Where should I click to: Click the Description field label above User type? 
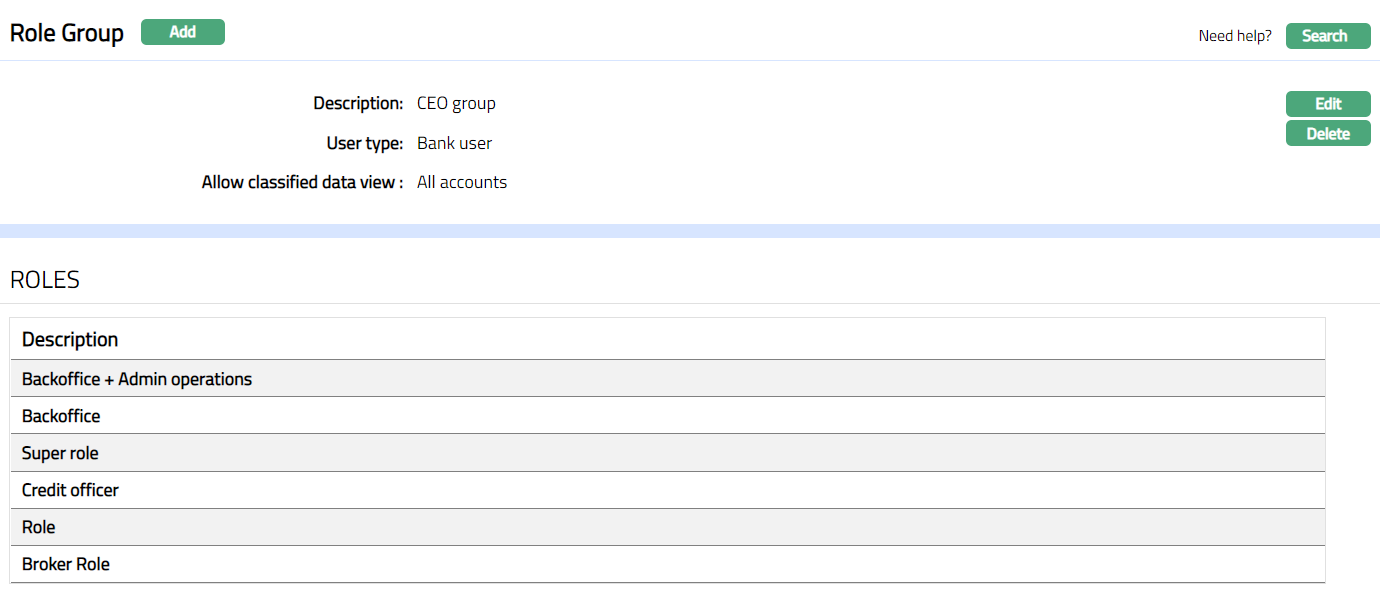358,103
